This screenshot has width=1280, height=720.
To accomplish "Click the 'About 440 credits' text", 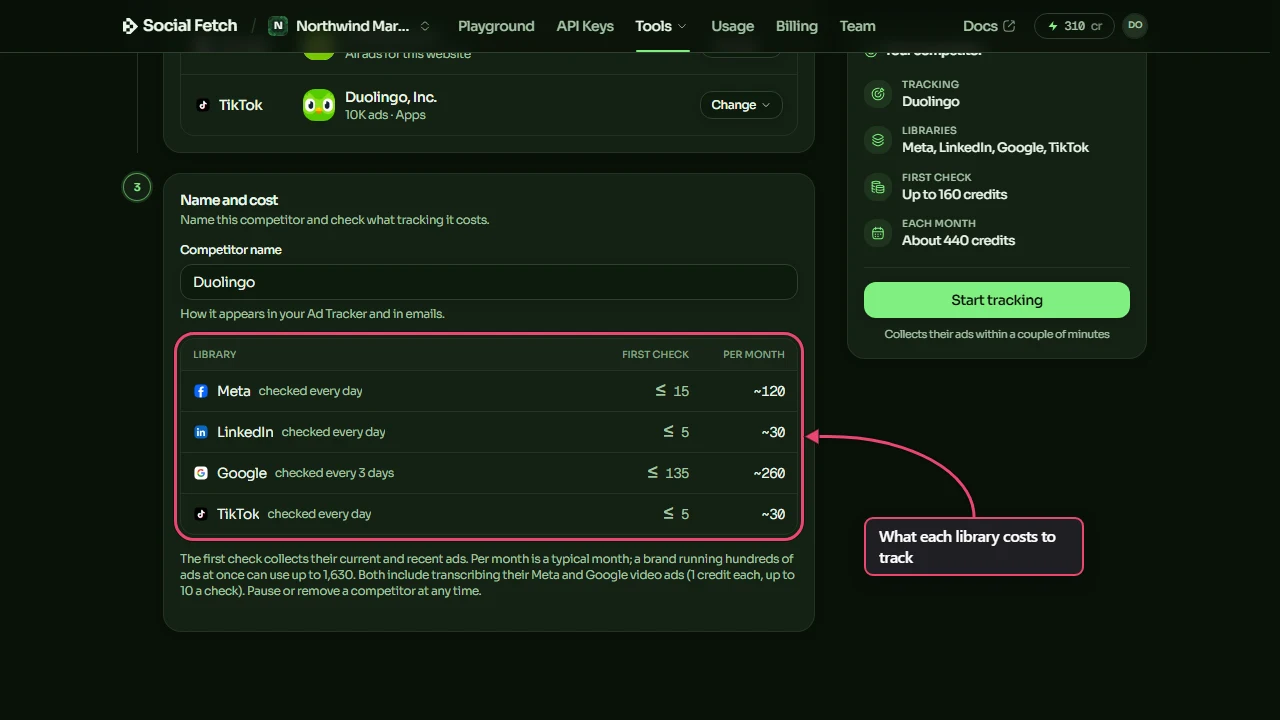I will pyautogui.click(x=958, y=240).
